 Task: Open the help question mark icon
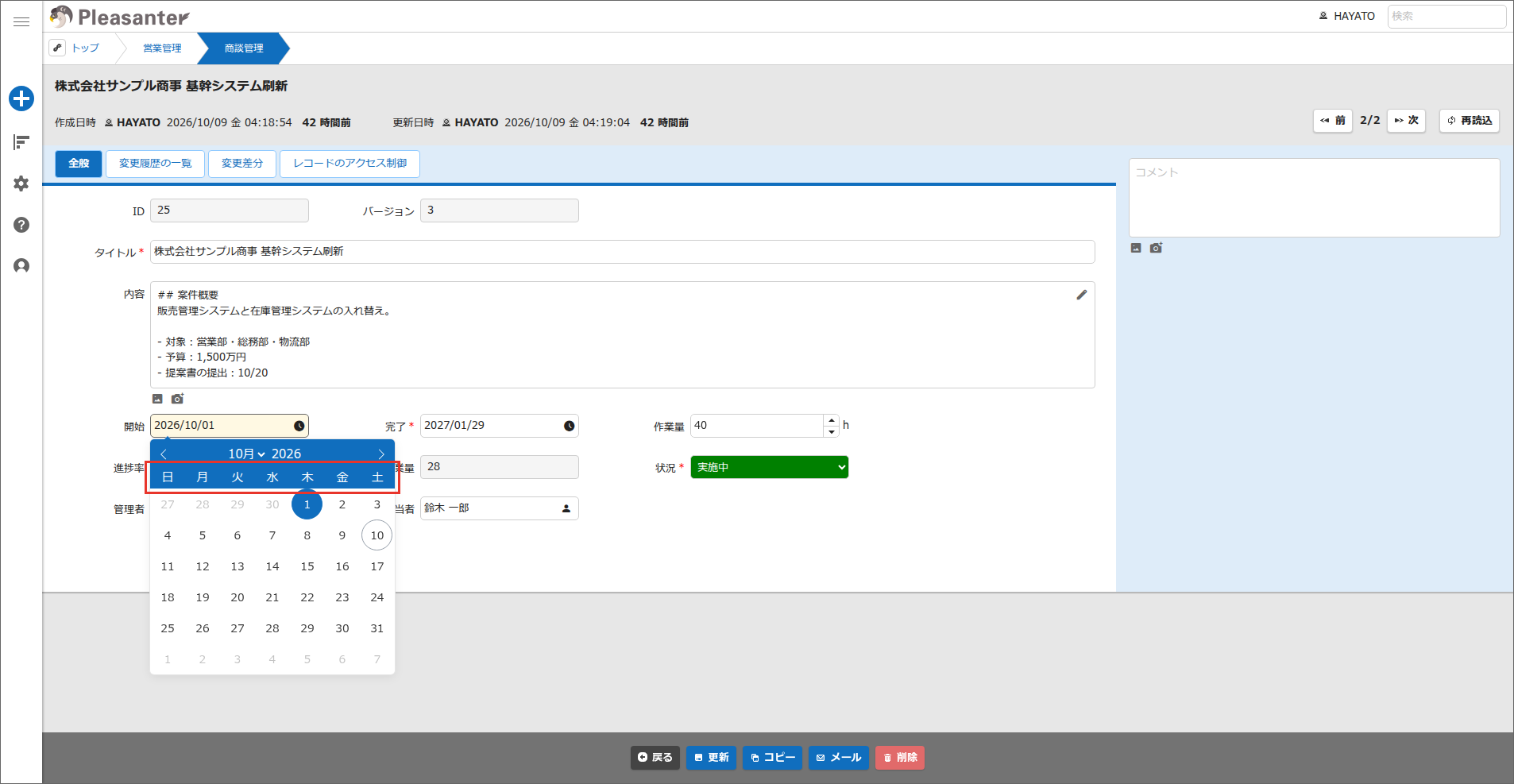pyautogui.click(x=21, y=225)
